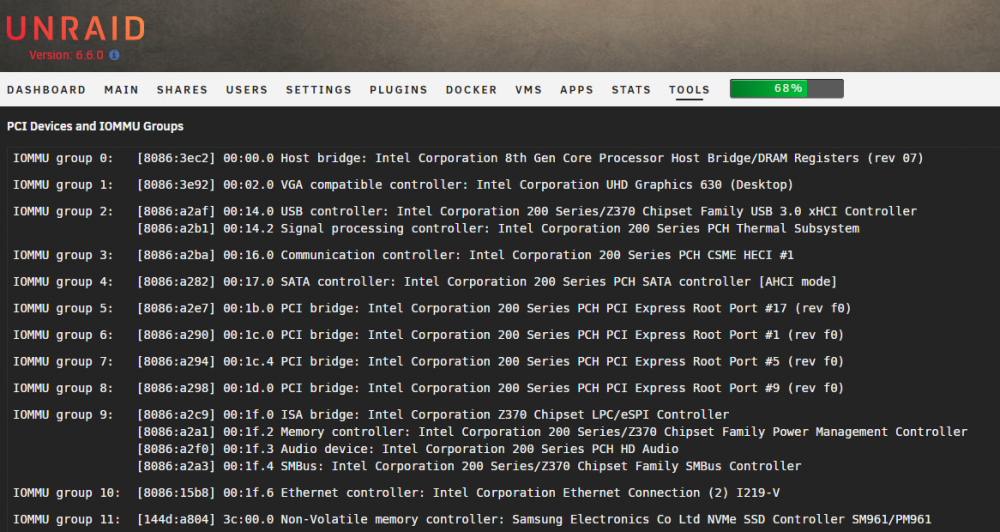1000x532 pixels.
Task: Click the [8086:3e92] device ID
Action: (x=176, y=185)
